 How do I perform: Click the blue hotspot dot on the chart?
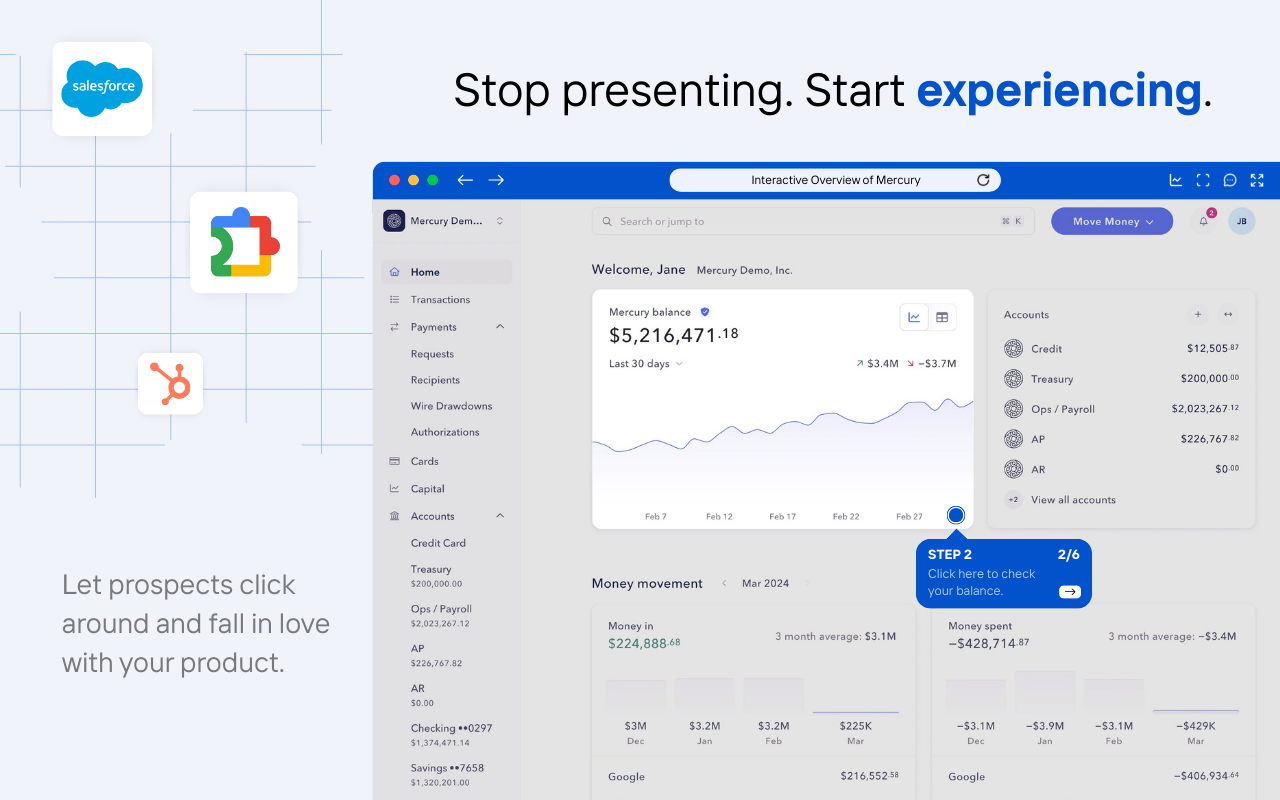pyautogui.click(x=956, y=515)
